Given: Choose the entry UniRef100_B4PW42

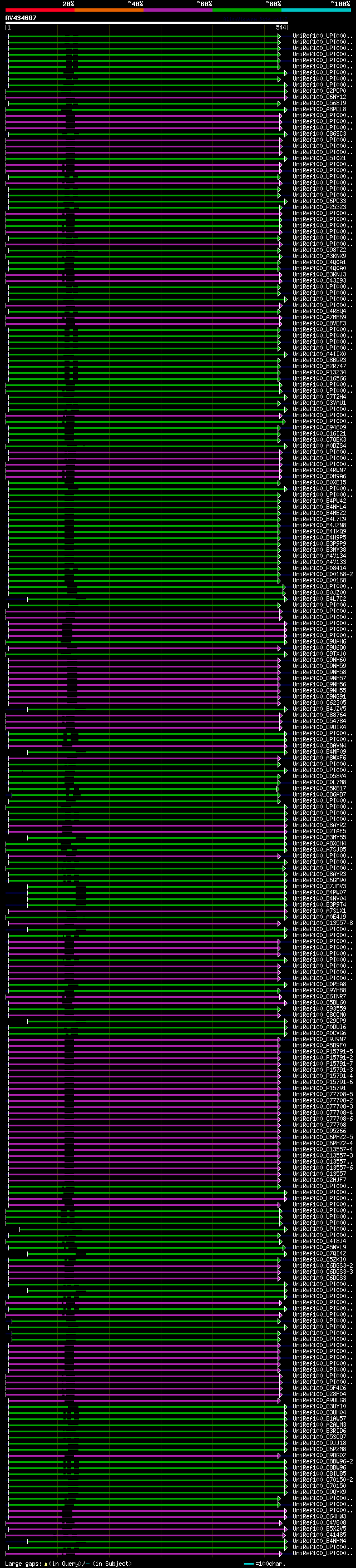Looking at the screenshot, I should pyautogui.click(x=319, y=501).
